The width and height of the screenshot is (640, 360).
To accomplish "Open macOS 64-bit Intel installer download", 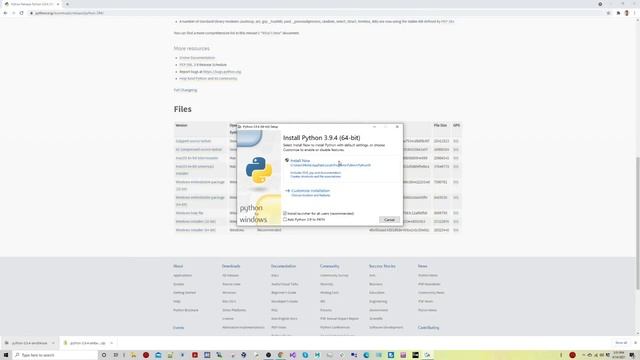I will pyautogui.click(x=197, y=158).
